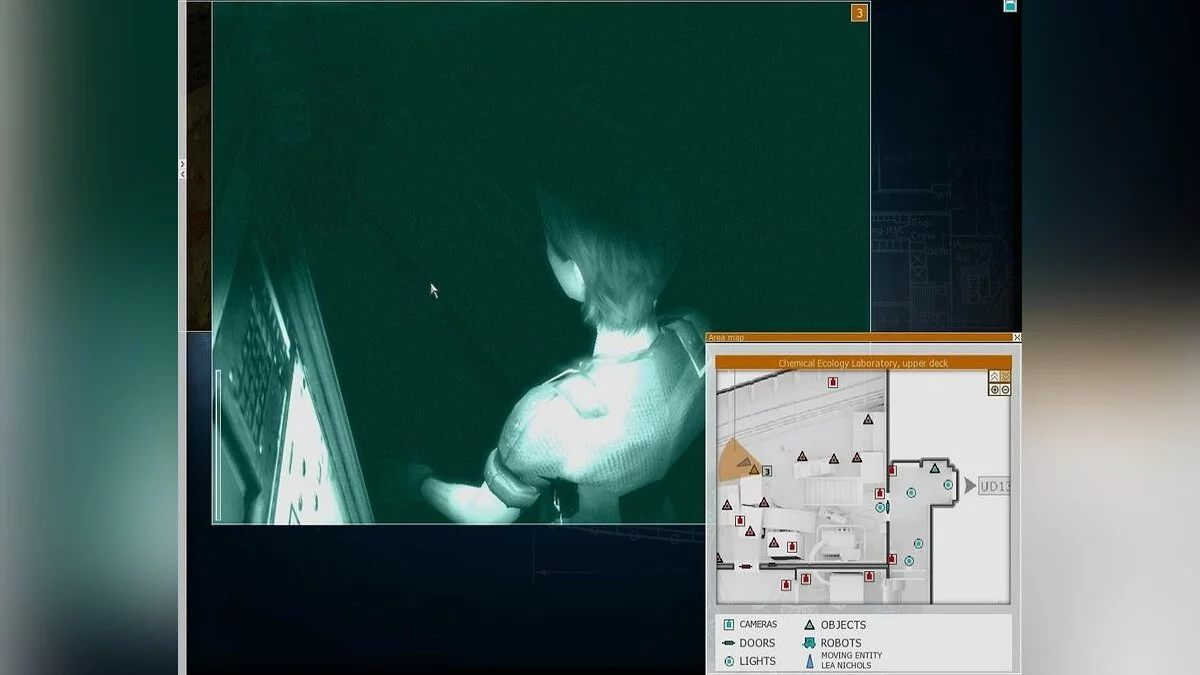
Task: Toggle the light nearest the UD13 arrow
Action: click(948, 484)
